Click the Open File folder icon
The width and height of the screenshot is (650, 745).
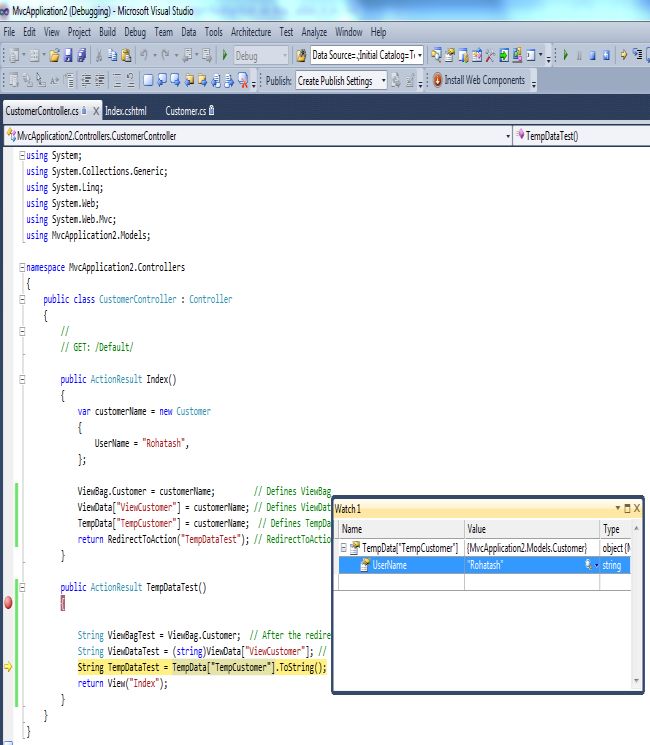coord(55,56)
